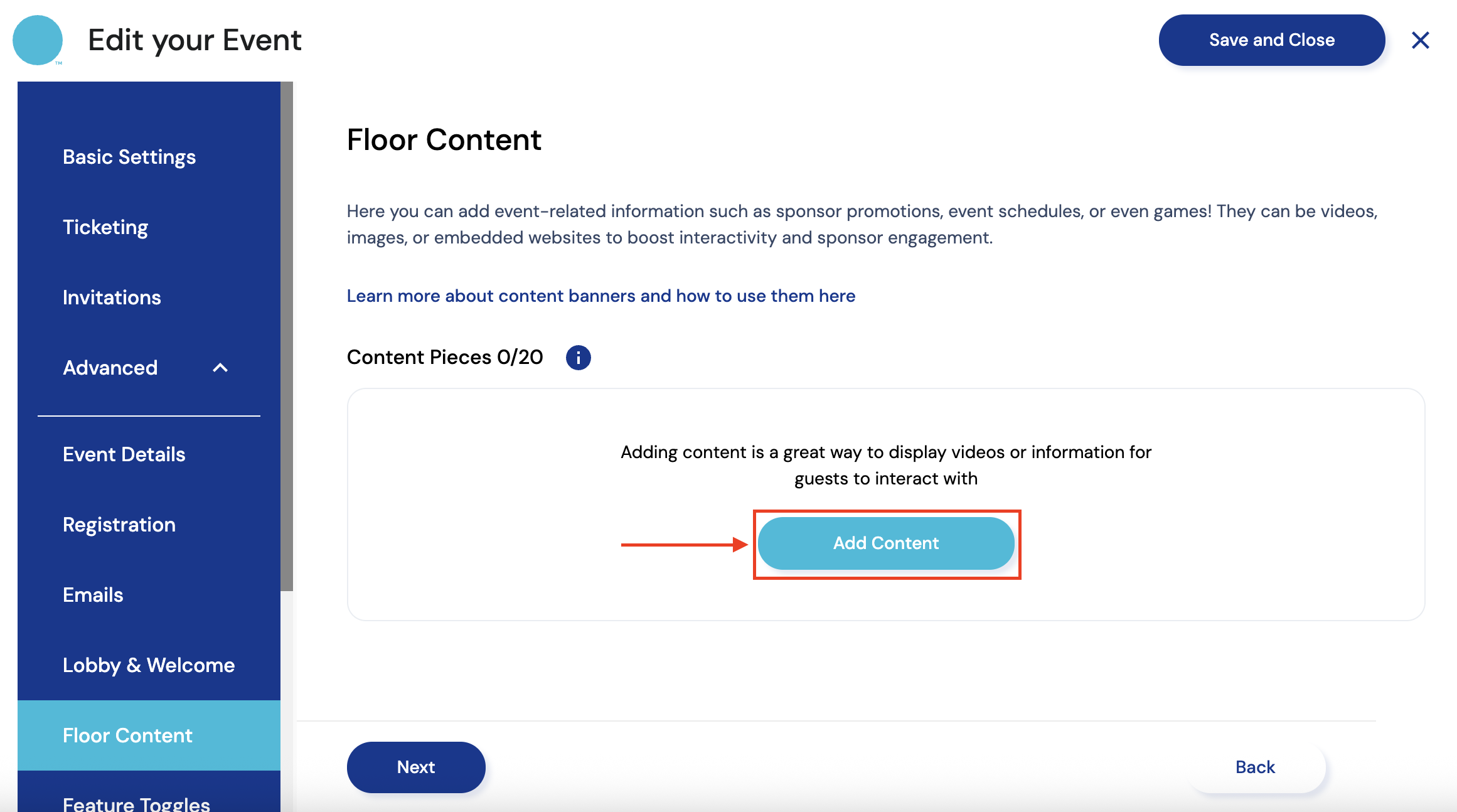1457x812 pixels.
Task: Open the Event Details page
Action: point(124,454)
